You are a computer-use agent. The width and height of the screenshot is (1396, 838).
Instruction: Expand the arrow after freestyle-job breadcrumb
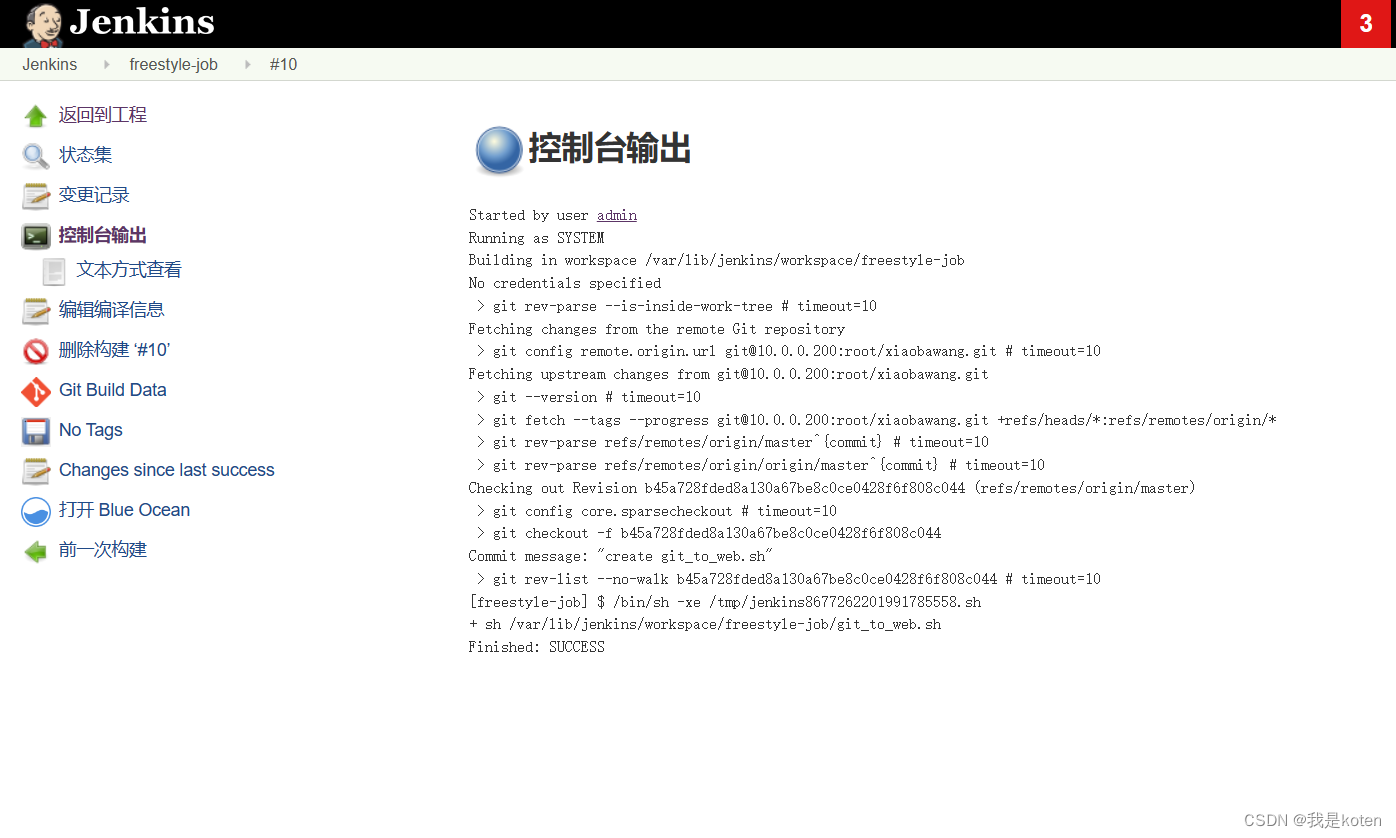click(x=247, y=64)
